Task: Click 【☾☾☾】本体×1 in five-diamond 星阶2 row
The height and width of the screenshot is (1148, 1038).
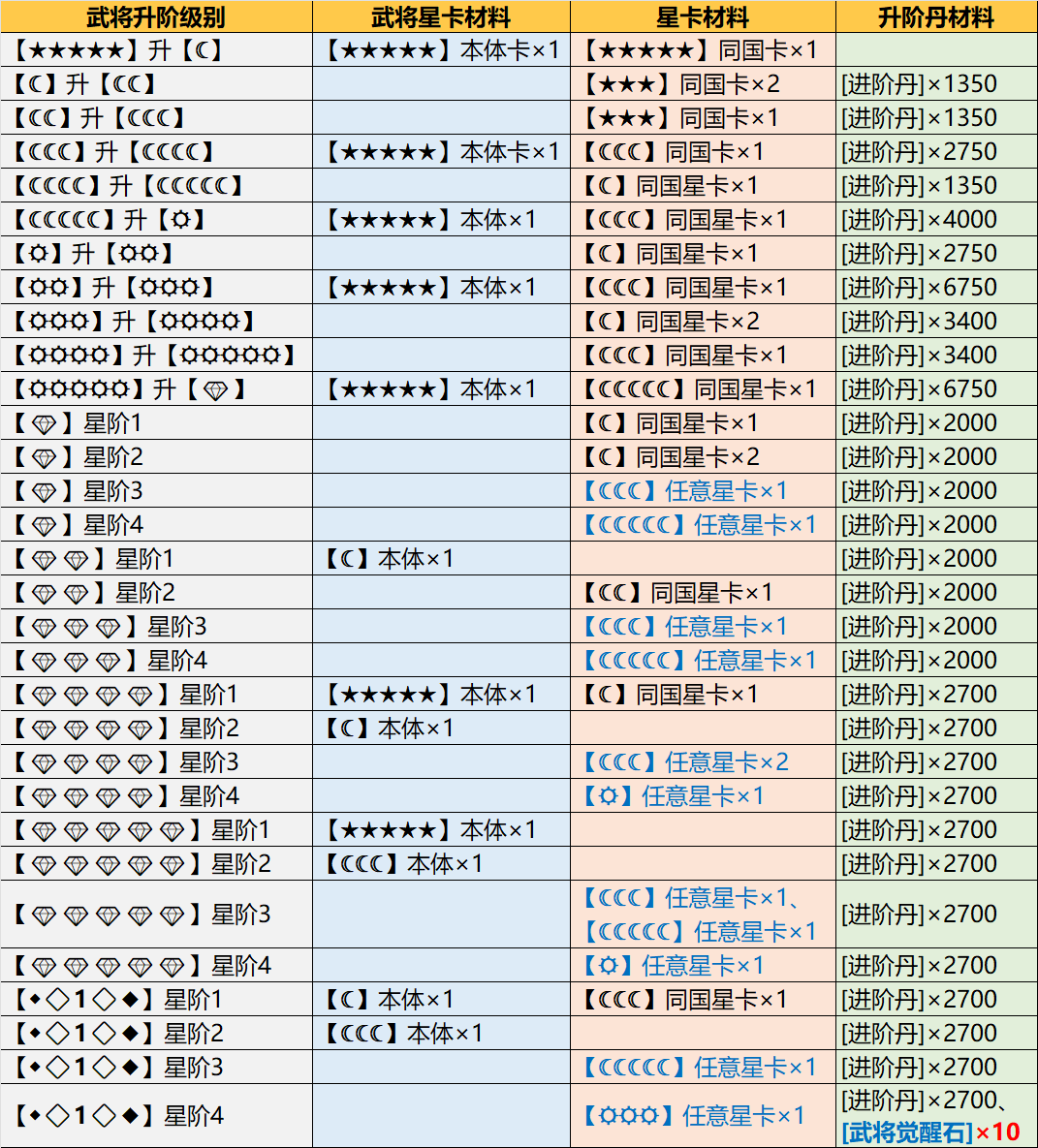Action: pyautogui.click(x=441, y=863)
